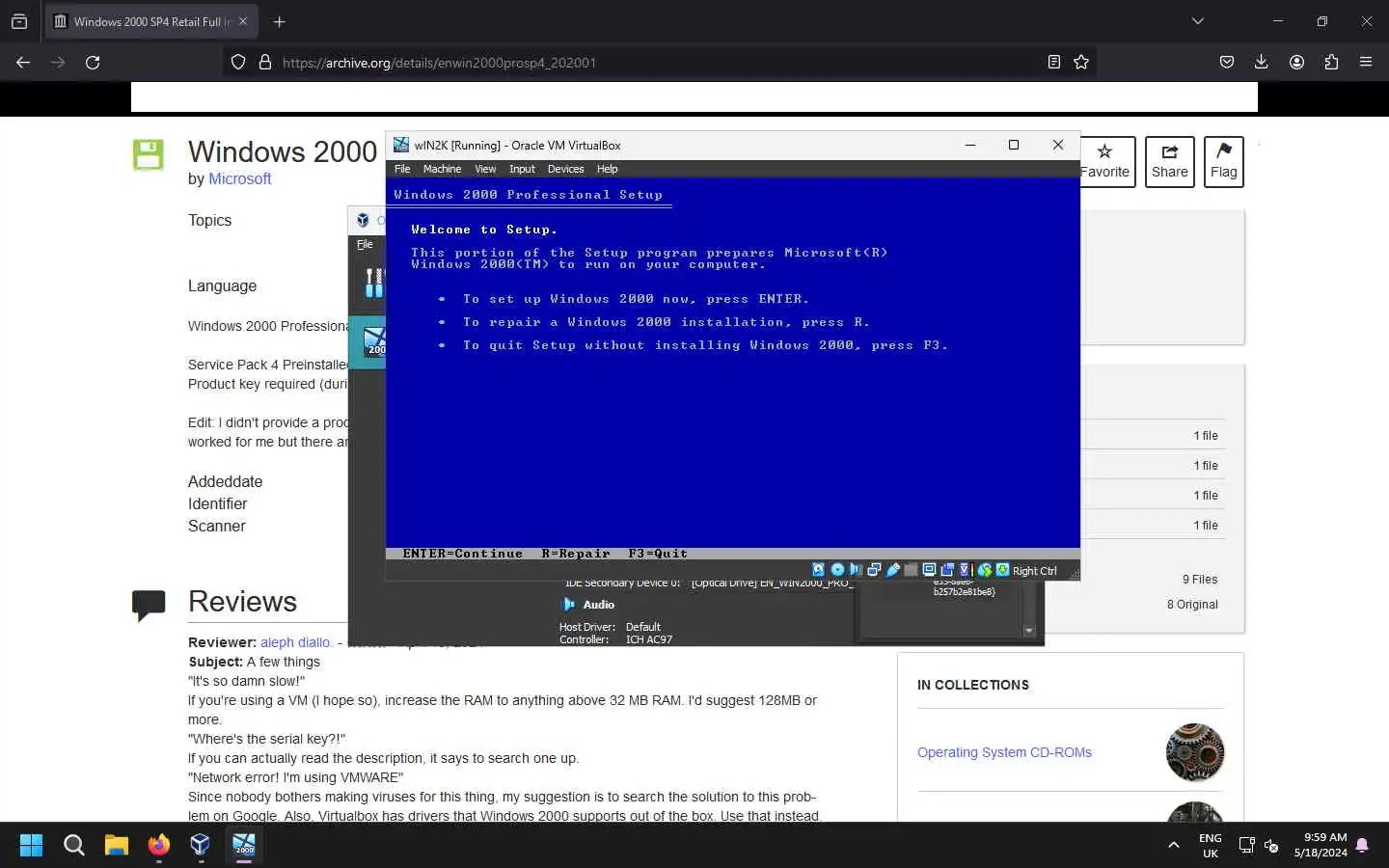Open the File menu in VirtualBox VM window
This screenshot has height=868, width=1389.
[402, 169]
